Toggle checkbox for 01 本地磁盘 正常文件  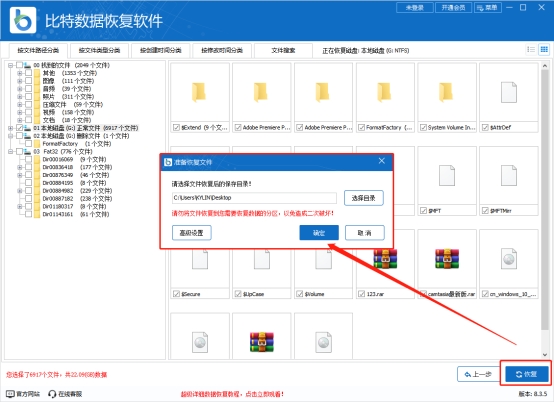coord(19,128)
